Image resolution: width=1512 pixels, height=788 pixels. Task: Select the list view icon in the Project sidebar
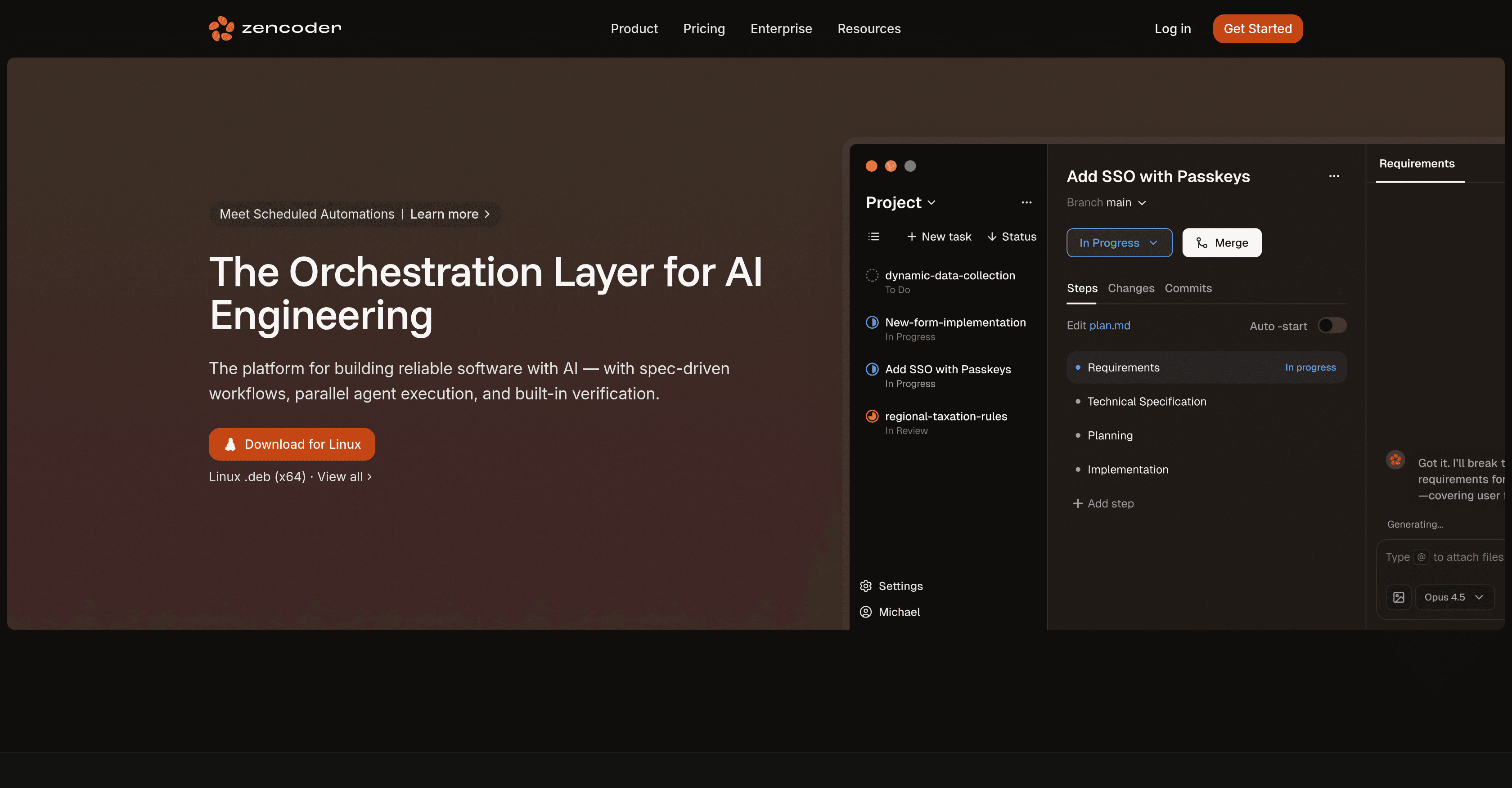click(873, 237)
